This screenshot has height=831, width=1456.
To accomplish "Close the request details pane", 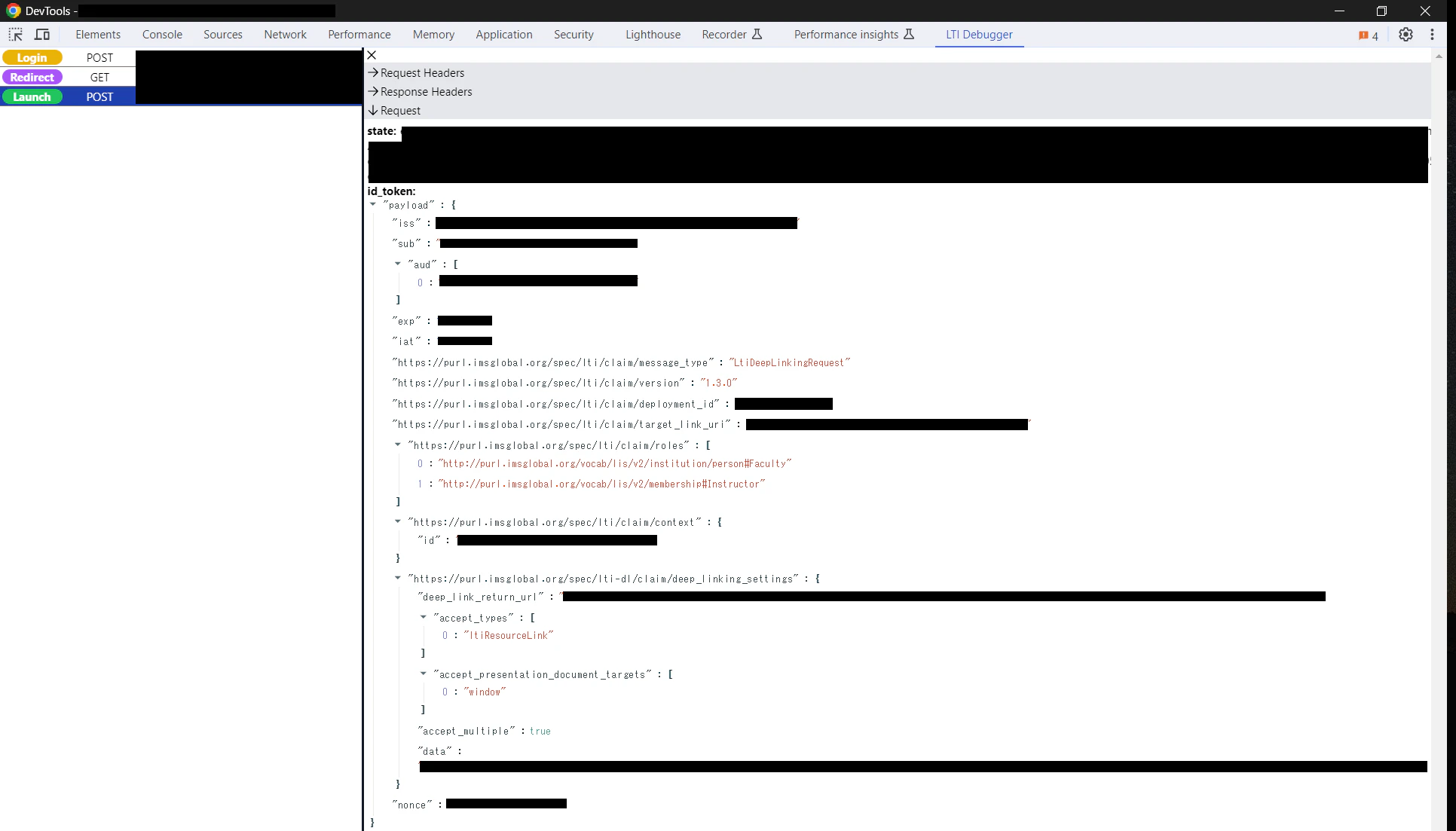I will [372, 55].
